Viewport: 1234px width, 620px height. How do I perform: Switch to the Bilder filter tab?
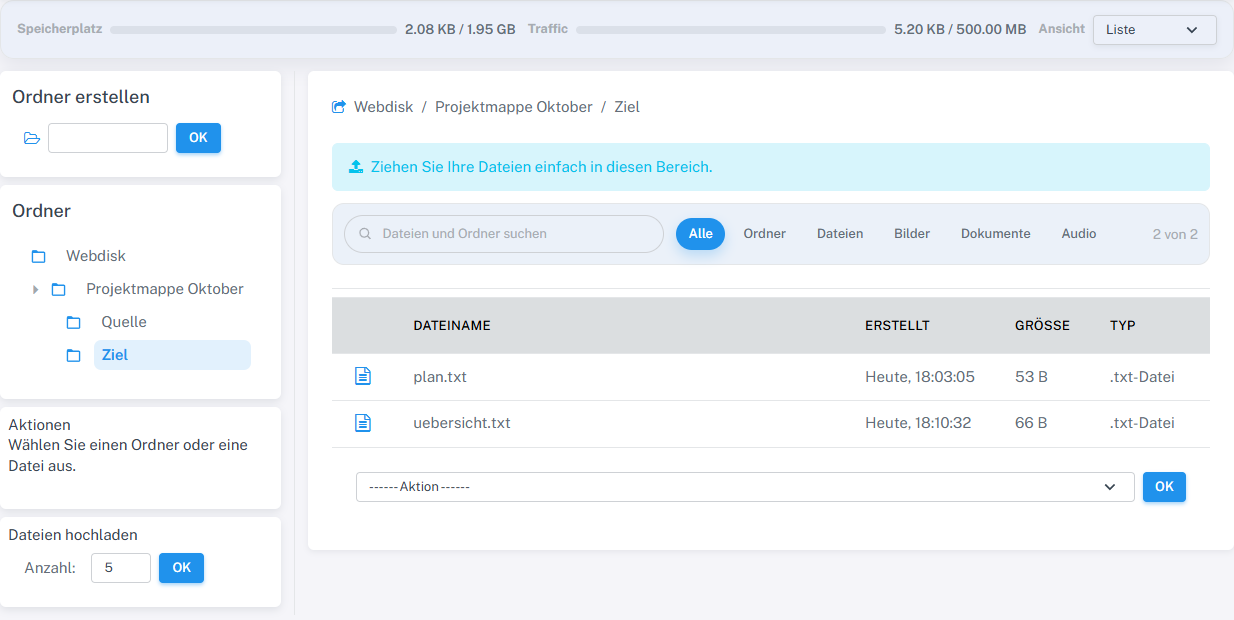(912, 234)
